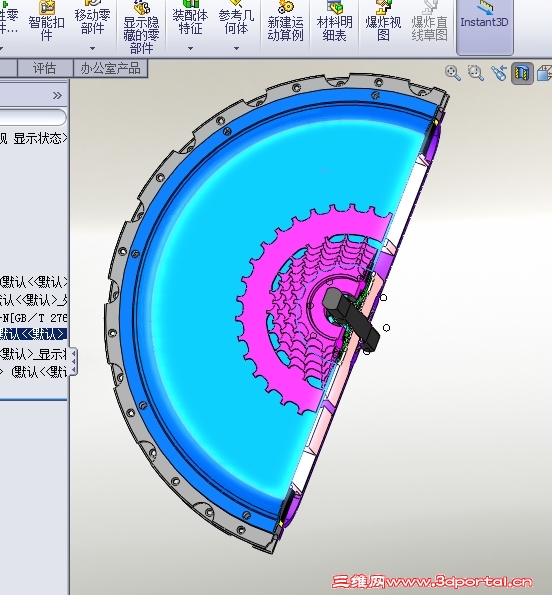Switch to the Office Products (办公室产品) tab
The image size is (552, 595).
click(x=110, y=68)
